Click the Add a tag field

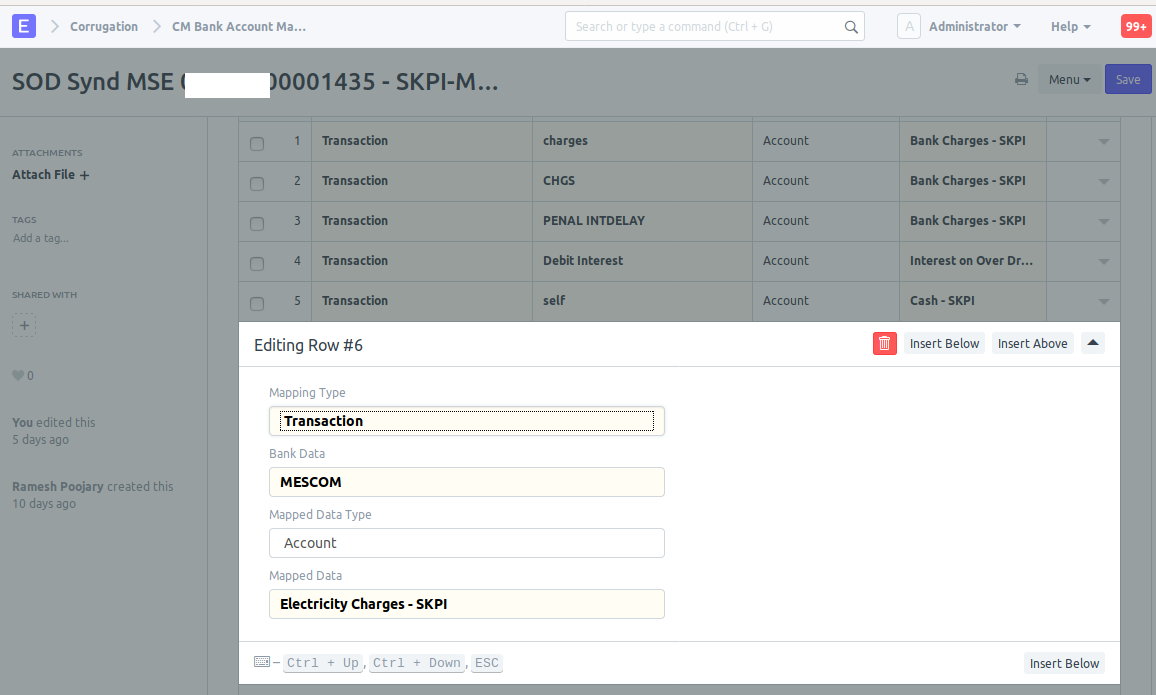pyautogui.click(x=41, y=238)
